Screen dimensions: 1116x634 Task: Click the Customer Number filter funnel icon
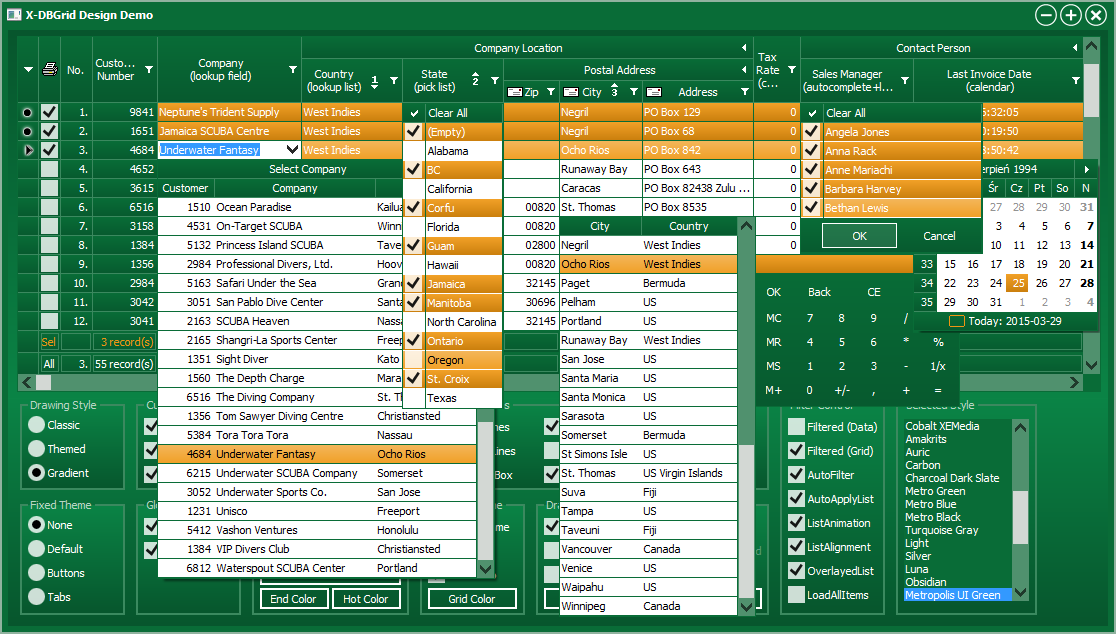pyautogui.click(x=149, y=70)
